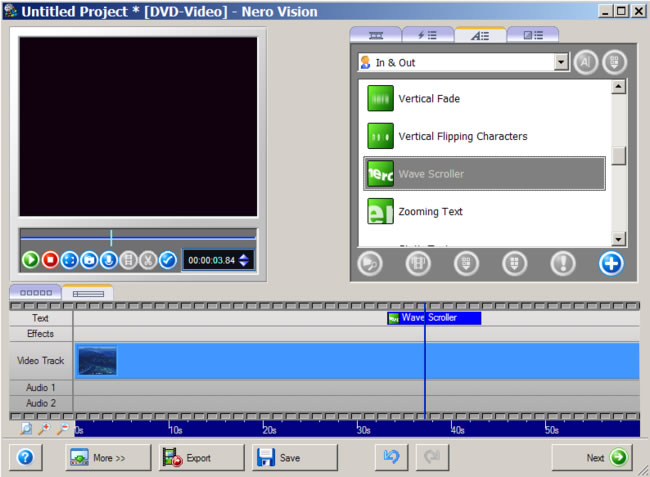Open the media clips tab

click(376, 35)
